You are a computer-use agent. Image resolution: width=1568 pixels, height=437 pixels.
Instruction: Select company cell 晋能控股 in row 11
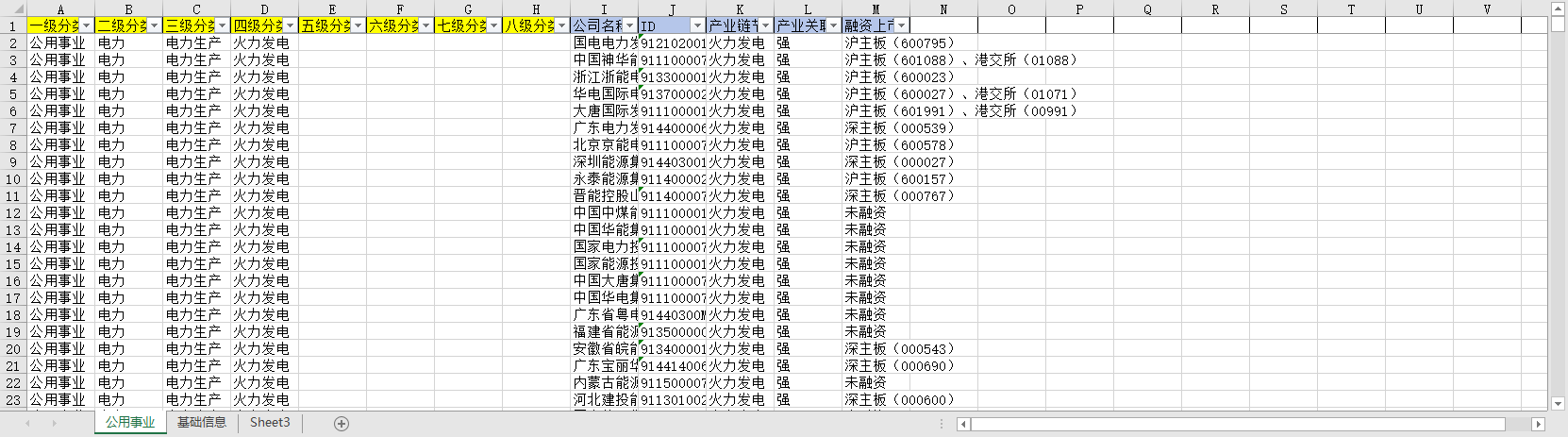(x=604, y=195)
